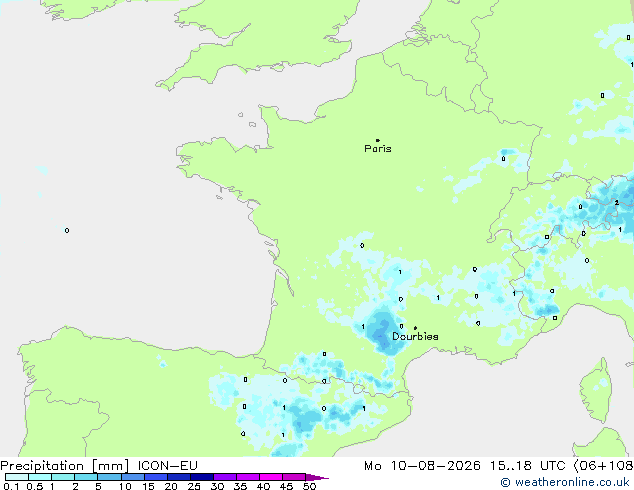Click the '45' legend tick label
This screenshot has width=634, height=490.
[x=286, y=486]
